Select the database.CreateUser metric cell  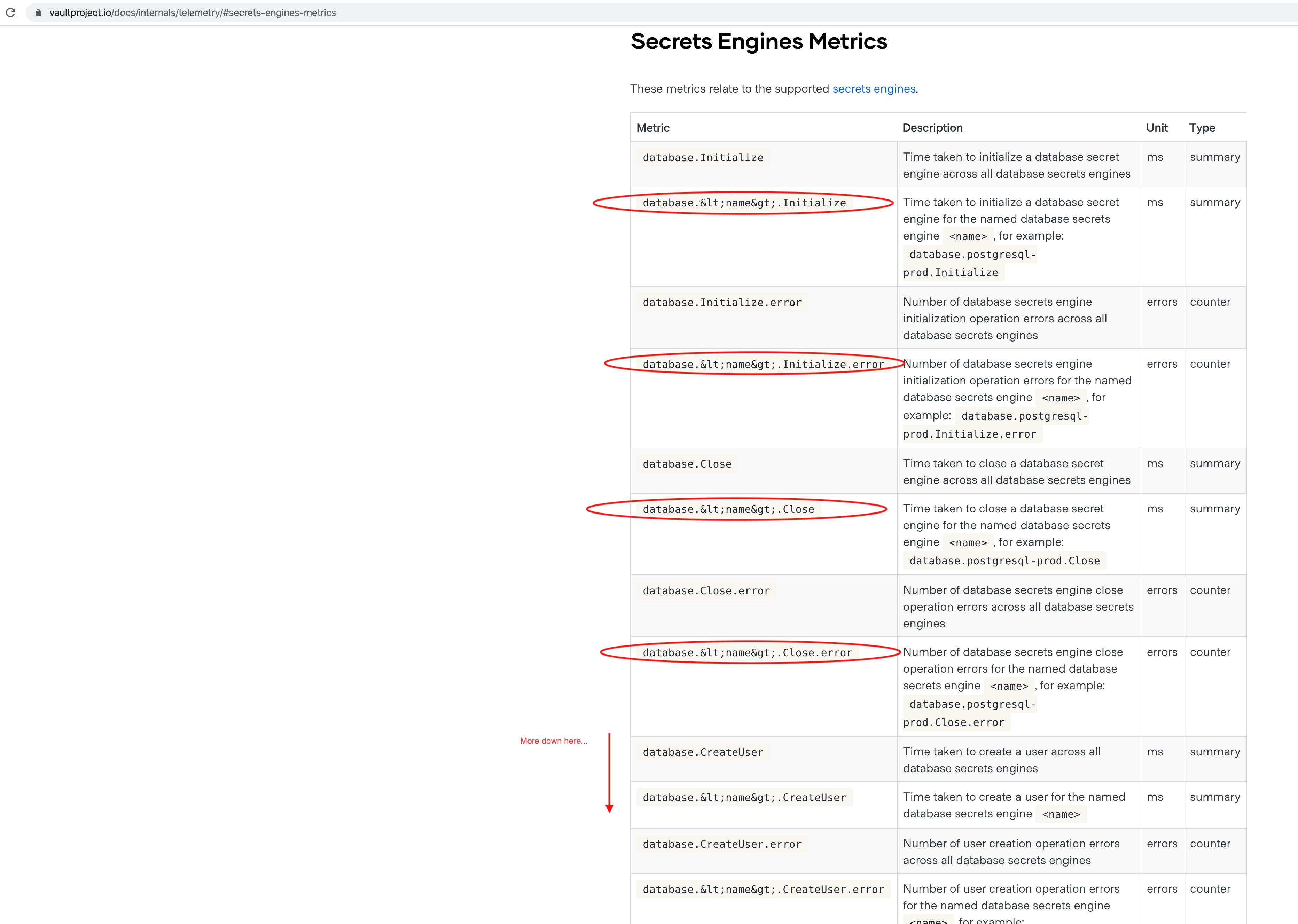click(x=703, y=752)
